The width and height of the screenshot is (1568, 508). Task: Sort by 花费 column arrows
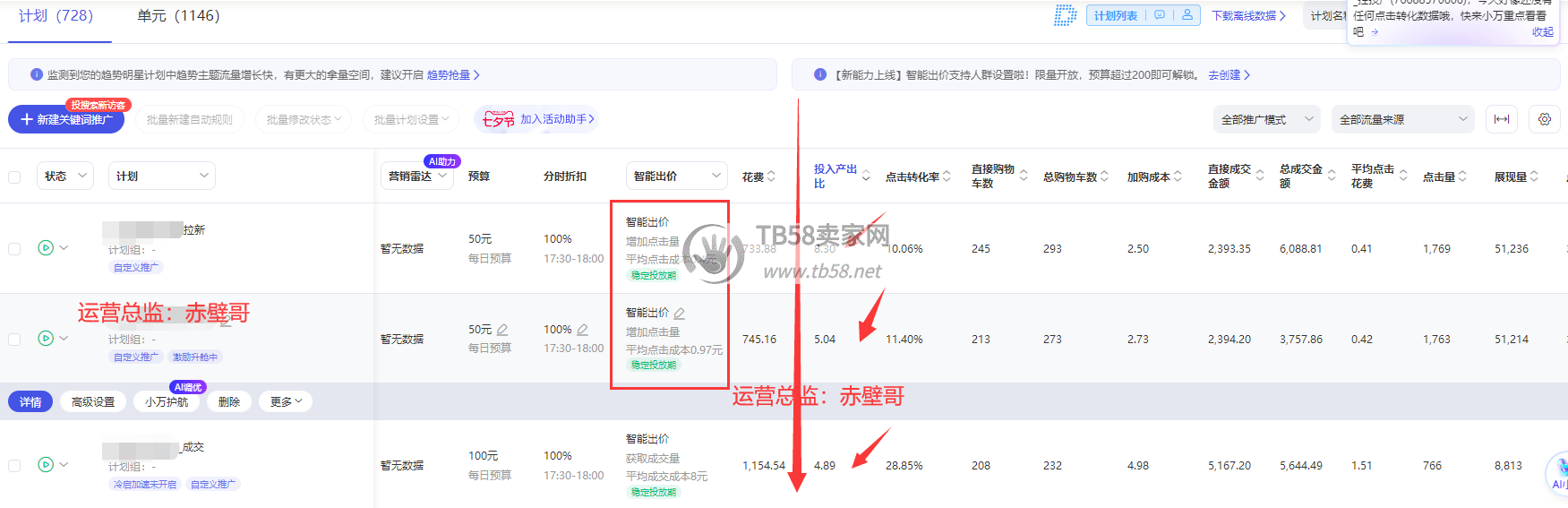tap(771, 177)
